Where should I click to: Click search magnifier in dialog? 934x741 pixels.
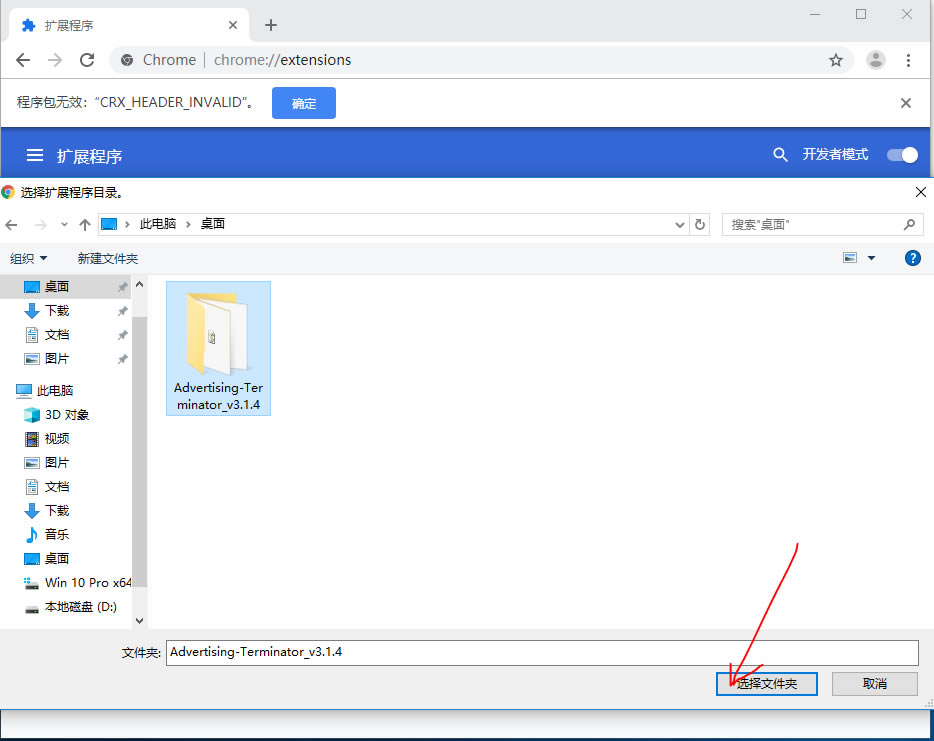(x=909, y=225)
